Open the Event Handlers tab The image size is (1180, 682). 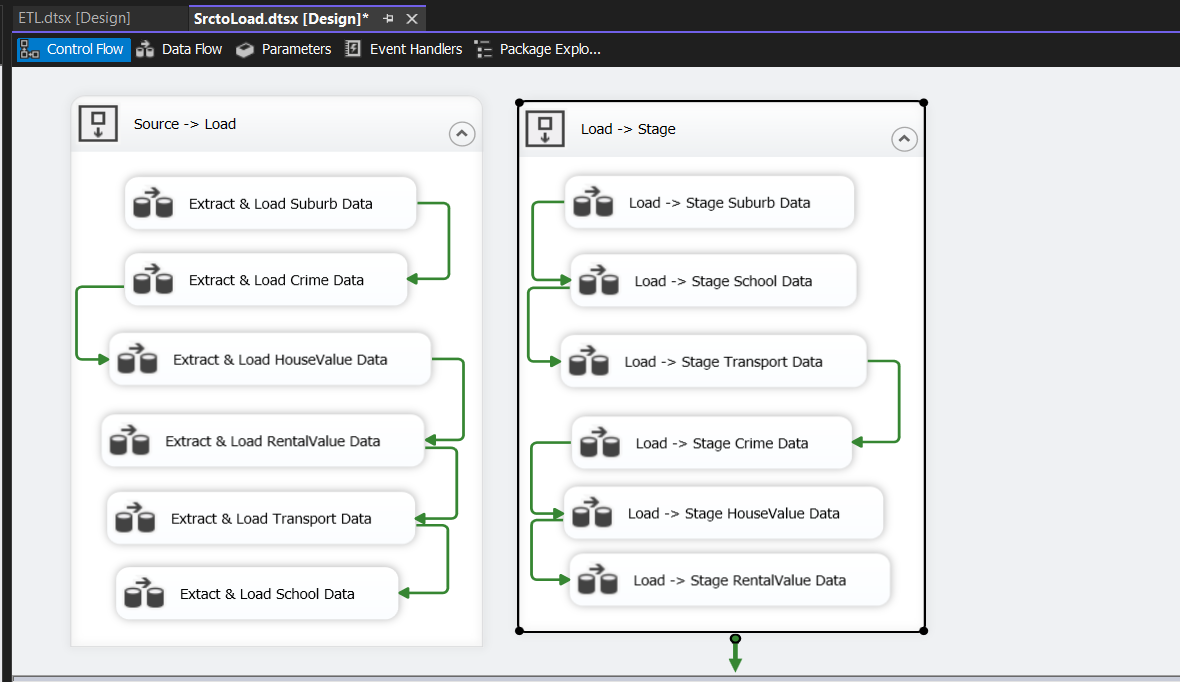[x=404, y=49]
